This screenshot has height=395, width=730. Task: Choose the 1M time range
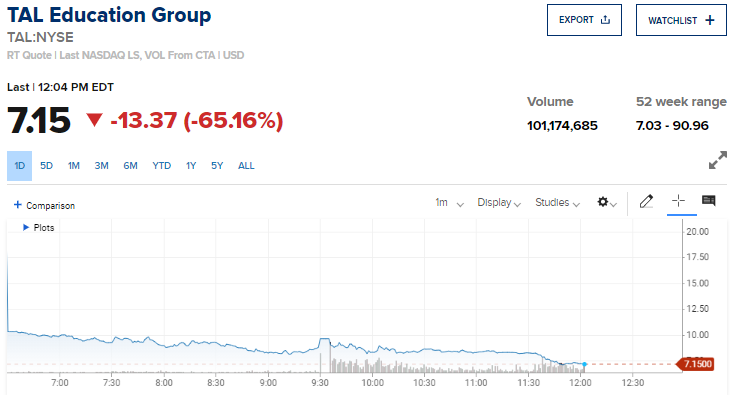pyautogui.click(x=74, y=166)
